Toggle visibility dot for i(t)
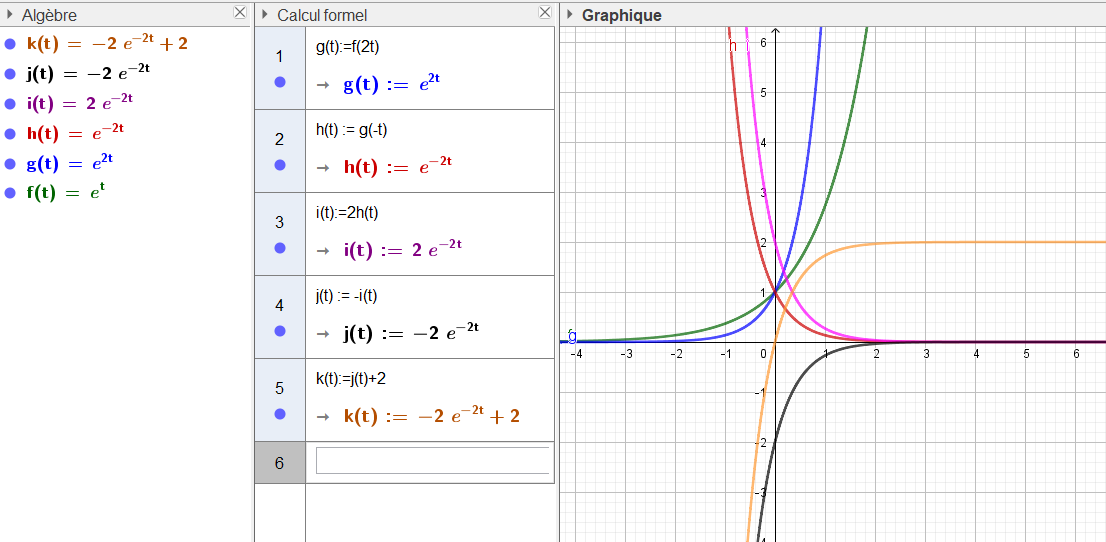The width and height of the screenshot is (1106, 542). [10, 103]
